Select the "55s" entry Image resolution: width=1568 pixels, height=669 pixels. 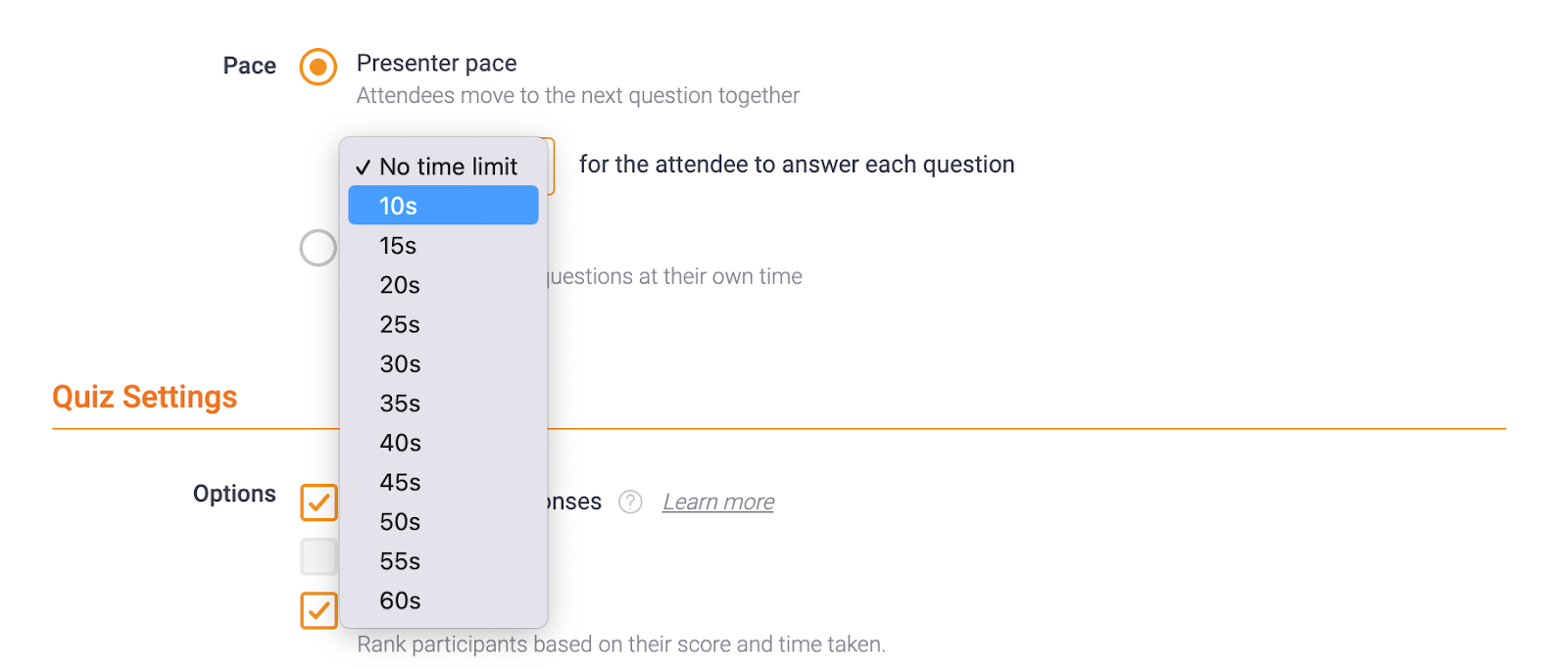pyautogui.click(x=443, y=560)
